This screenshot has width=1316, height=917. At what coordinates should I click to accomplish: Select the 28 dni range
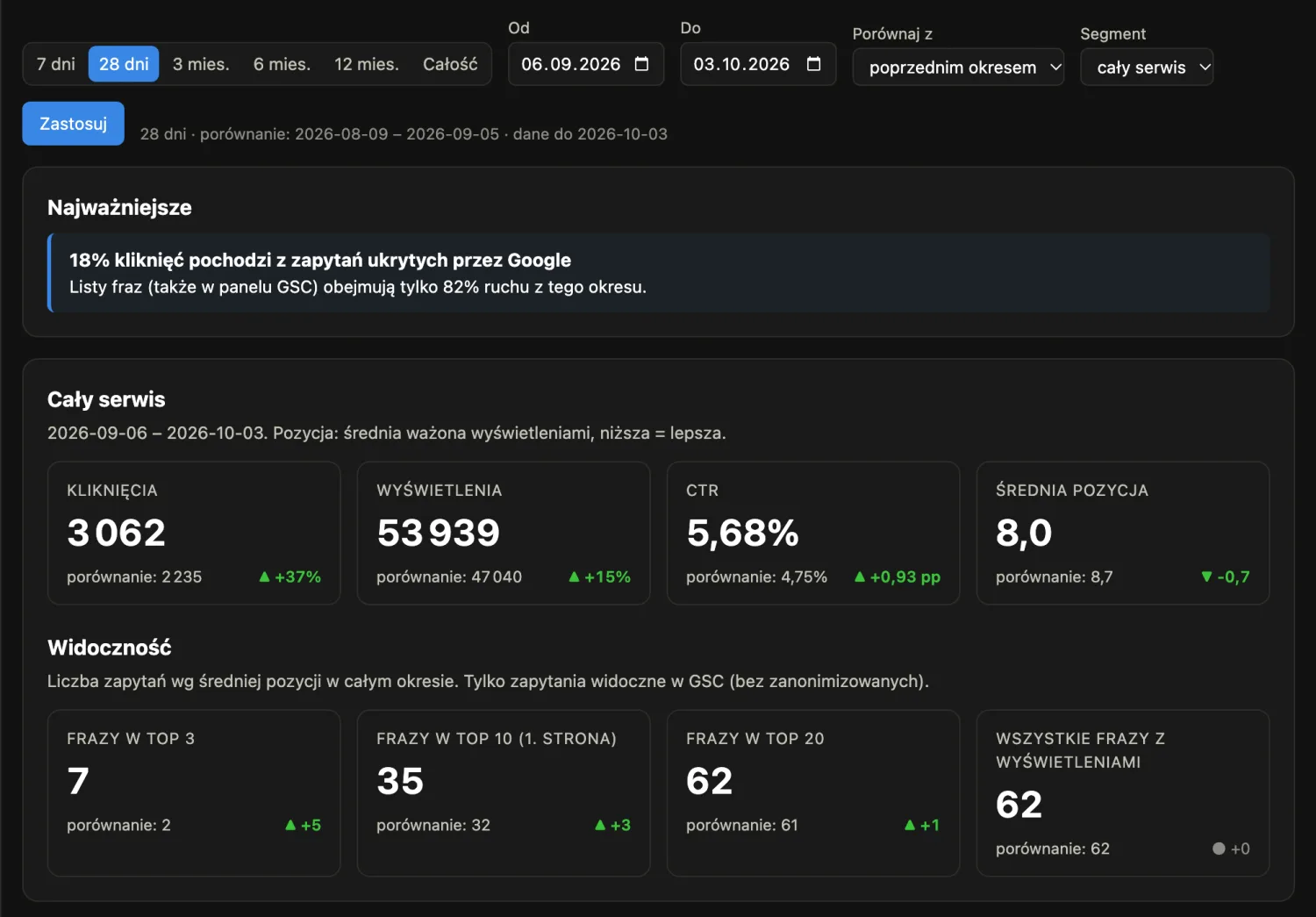tap(124, 64)
